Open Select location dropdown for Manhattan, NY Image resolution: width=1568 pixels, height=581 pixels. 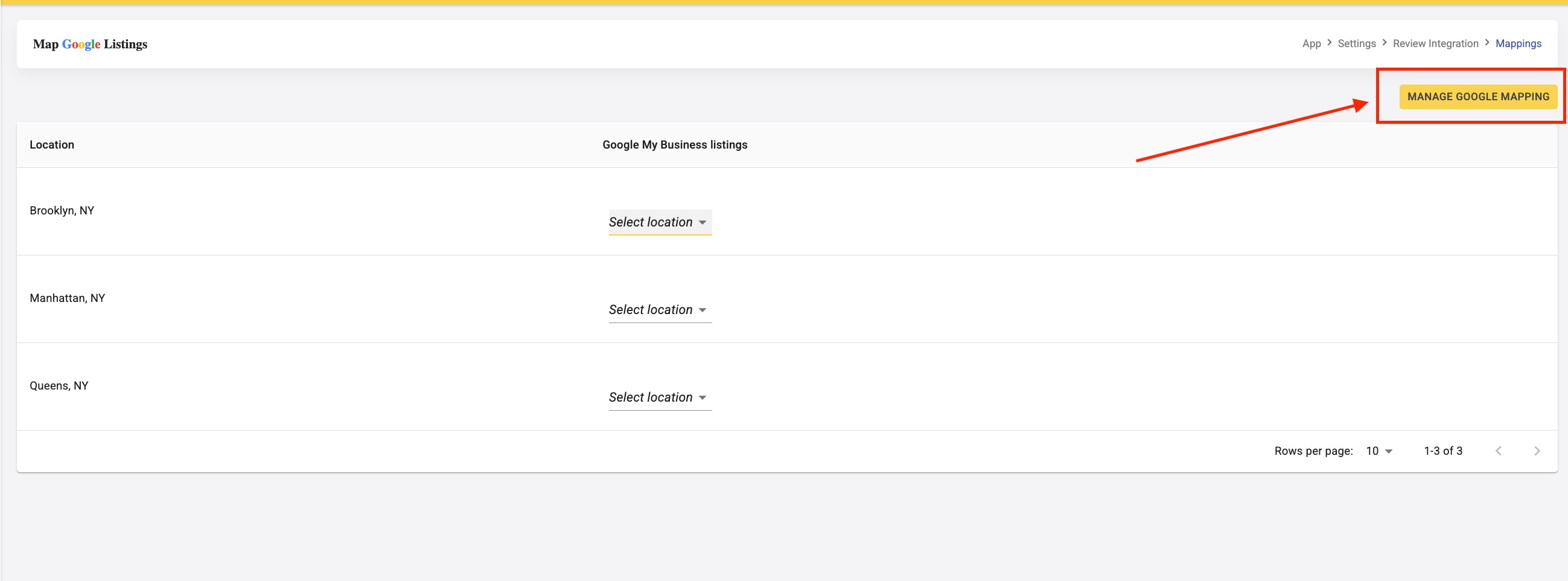click(x=660, y=310)
